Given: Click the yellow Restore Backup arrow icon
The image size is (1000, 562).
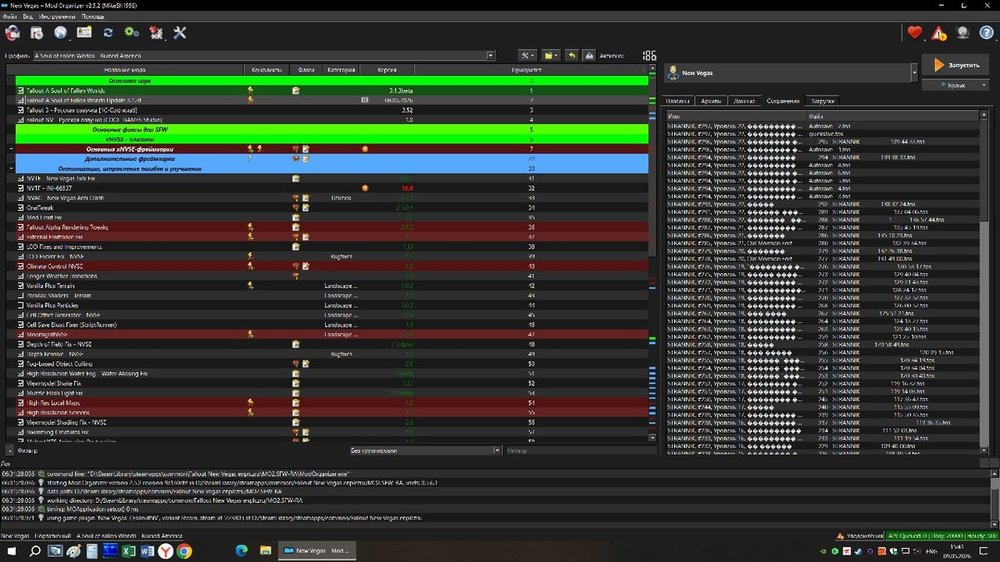Looking at the screenshot, I should click(572, 55).
